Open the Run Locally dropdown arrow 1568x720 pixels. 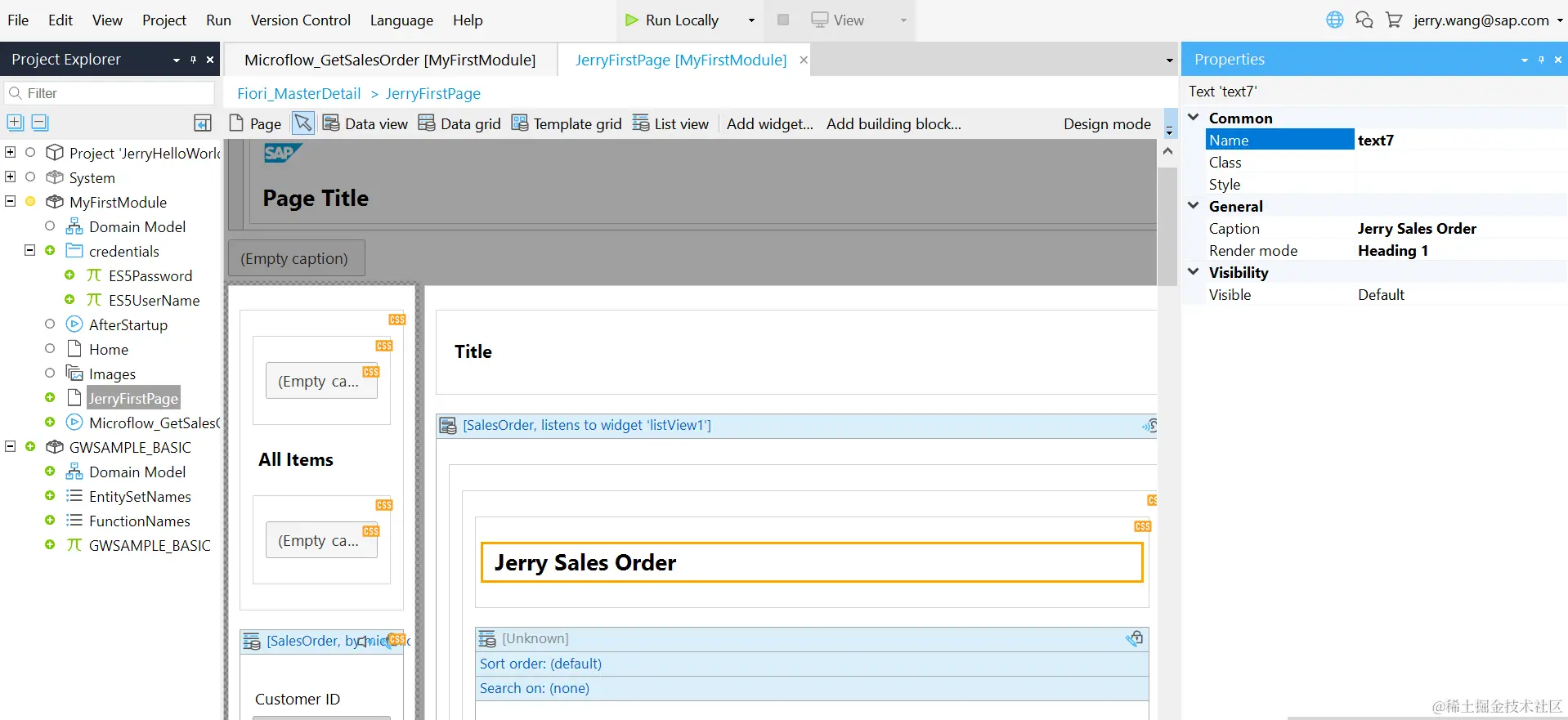[751, 20]
